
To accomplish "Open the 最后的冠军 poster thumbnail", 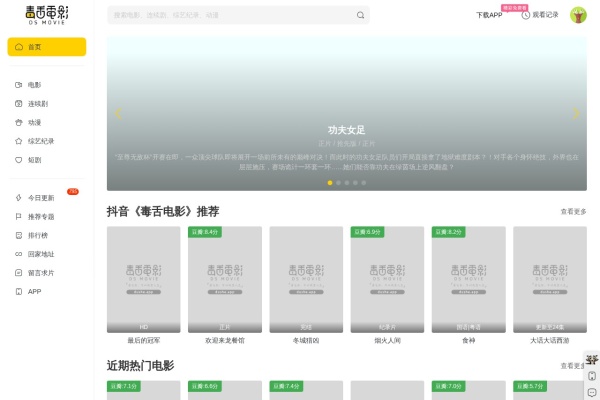I will (x=143, y=279).
